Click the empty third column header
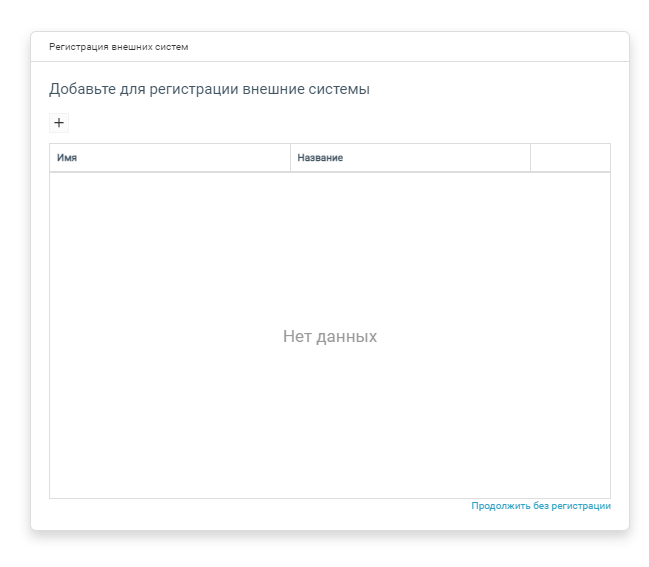 tap(570, 158)
